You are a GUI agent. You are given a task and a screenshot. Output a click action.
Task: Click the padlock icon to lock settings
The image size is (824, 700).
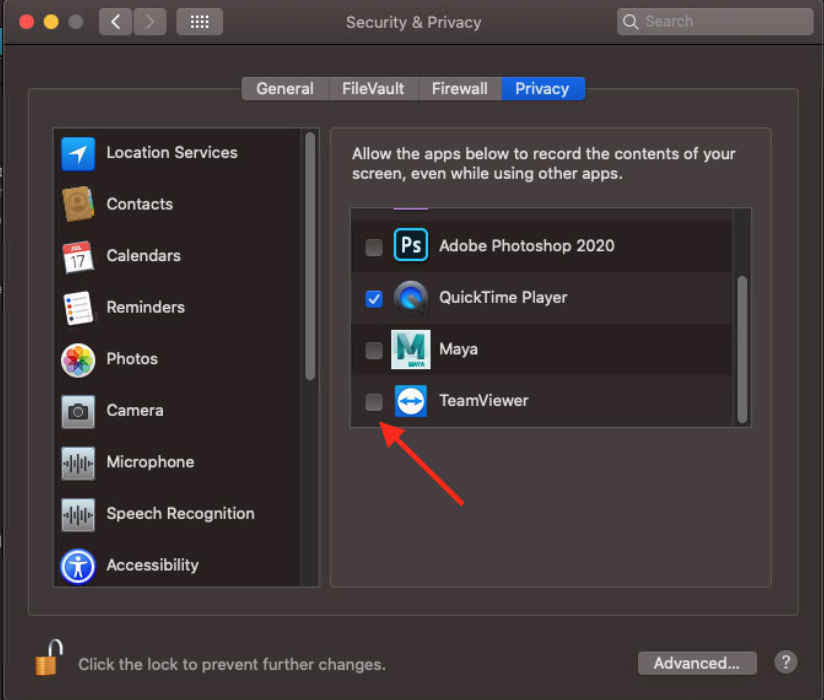(x=48, y=658)
